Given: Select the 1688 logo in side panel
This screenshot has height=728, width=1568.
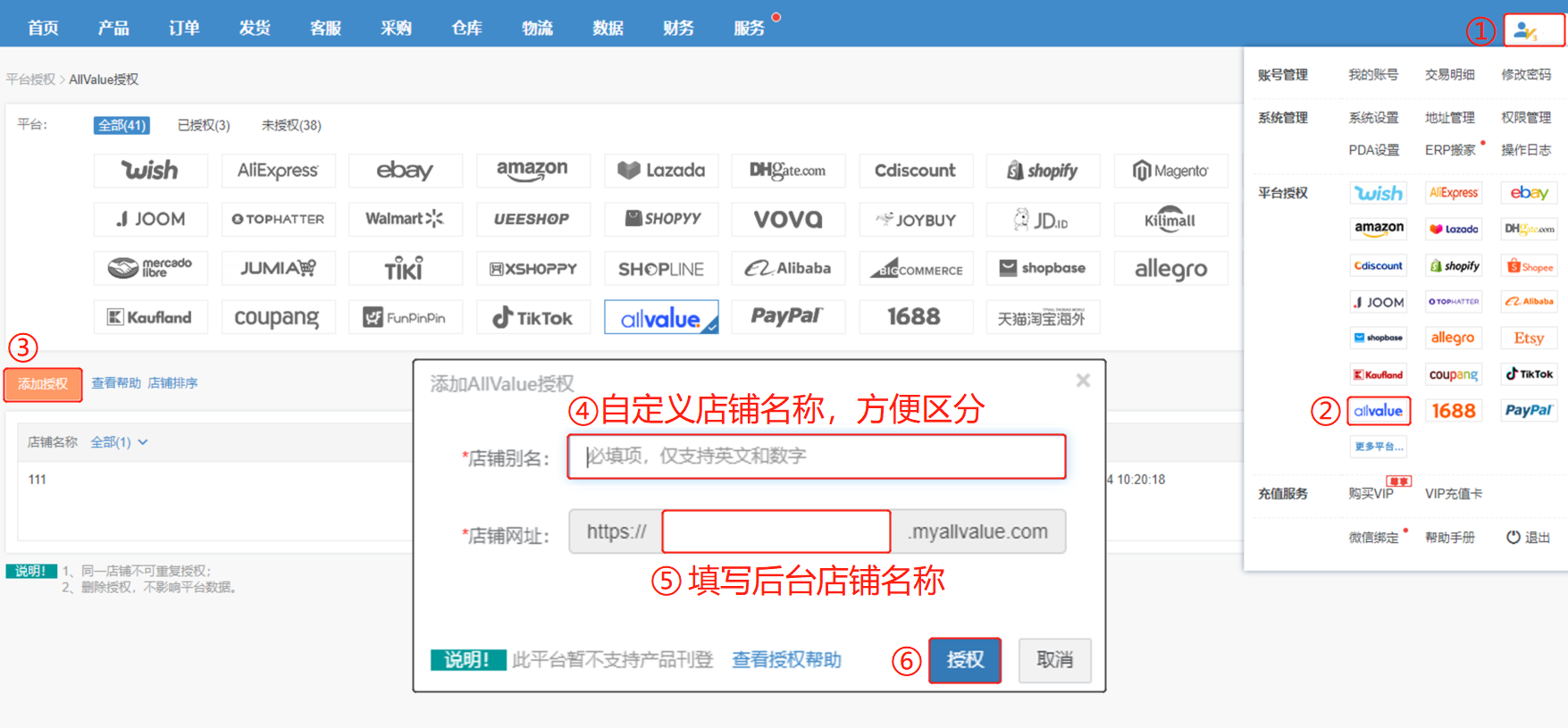Looking at the screenshot, I should (1454, 411).
